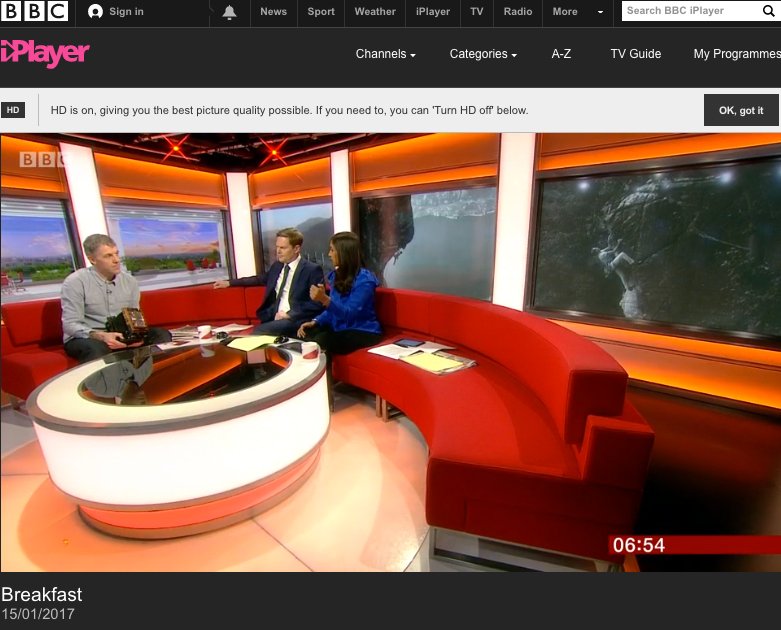Expand the Channels dropdown
Viewport: 781px width, 630px height.
[386, 54]
